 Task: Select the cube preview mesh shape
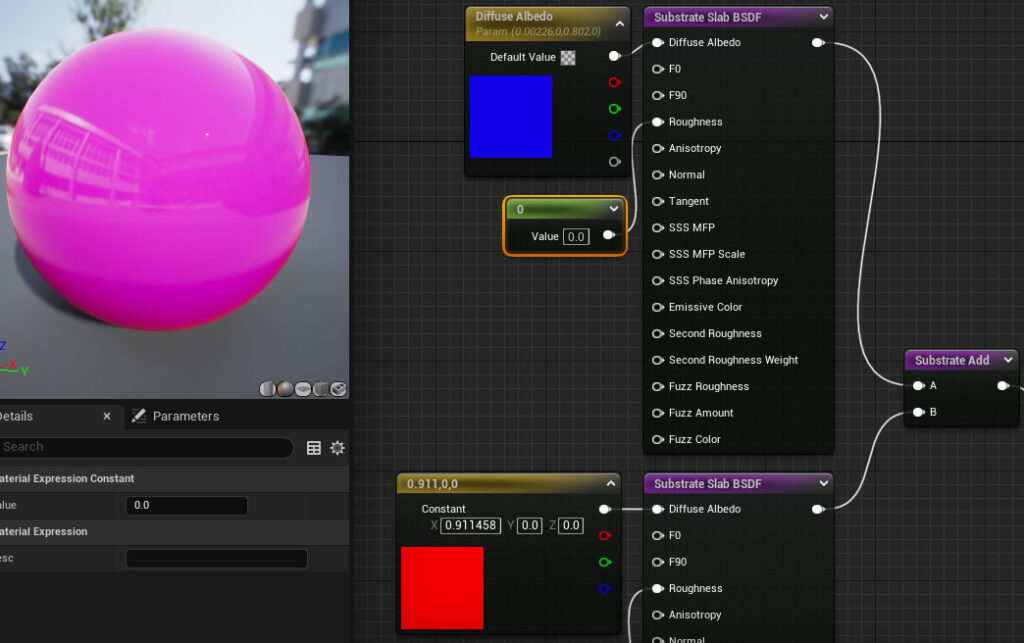321,389
